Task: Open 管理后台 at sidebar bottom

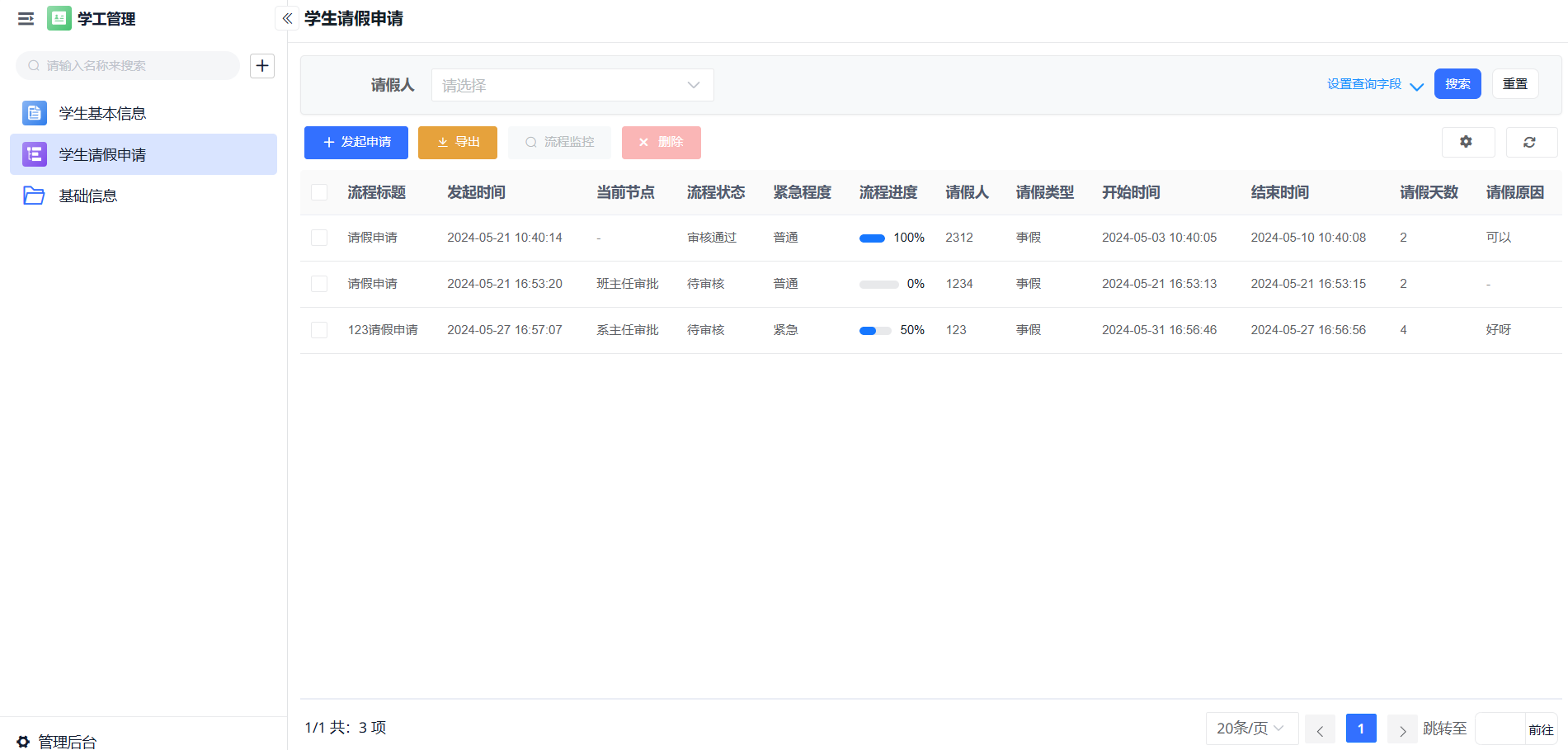Action: (x=58, y=741)
